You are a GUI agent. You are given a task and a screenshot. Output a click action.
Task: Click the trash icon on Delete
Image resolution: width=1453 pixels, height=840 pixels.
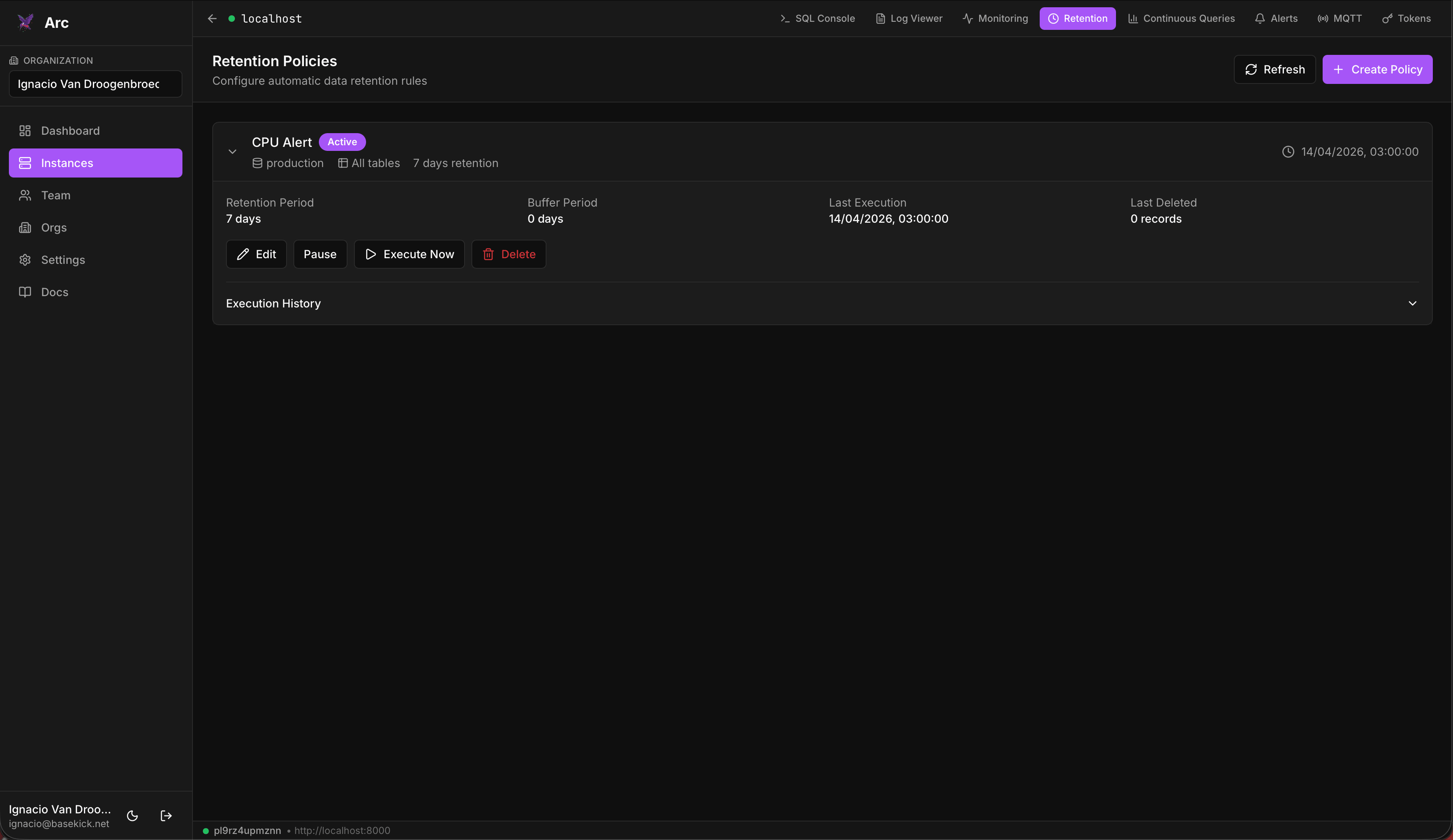point(488,254)
